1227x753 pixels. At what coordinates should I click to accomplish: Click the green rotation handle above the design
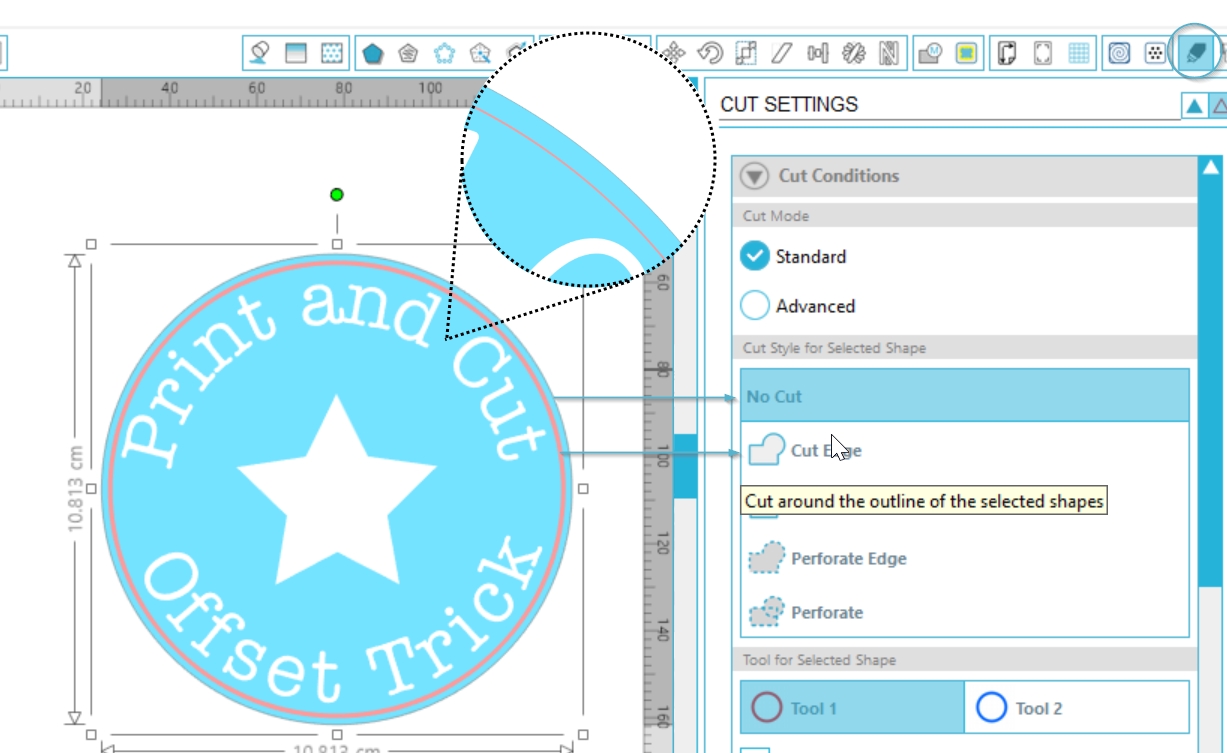(x=337, y=194)
